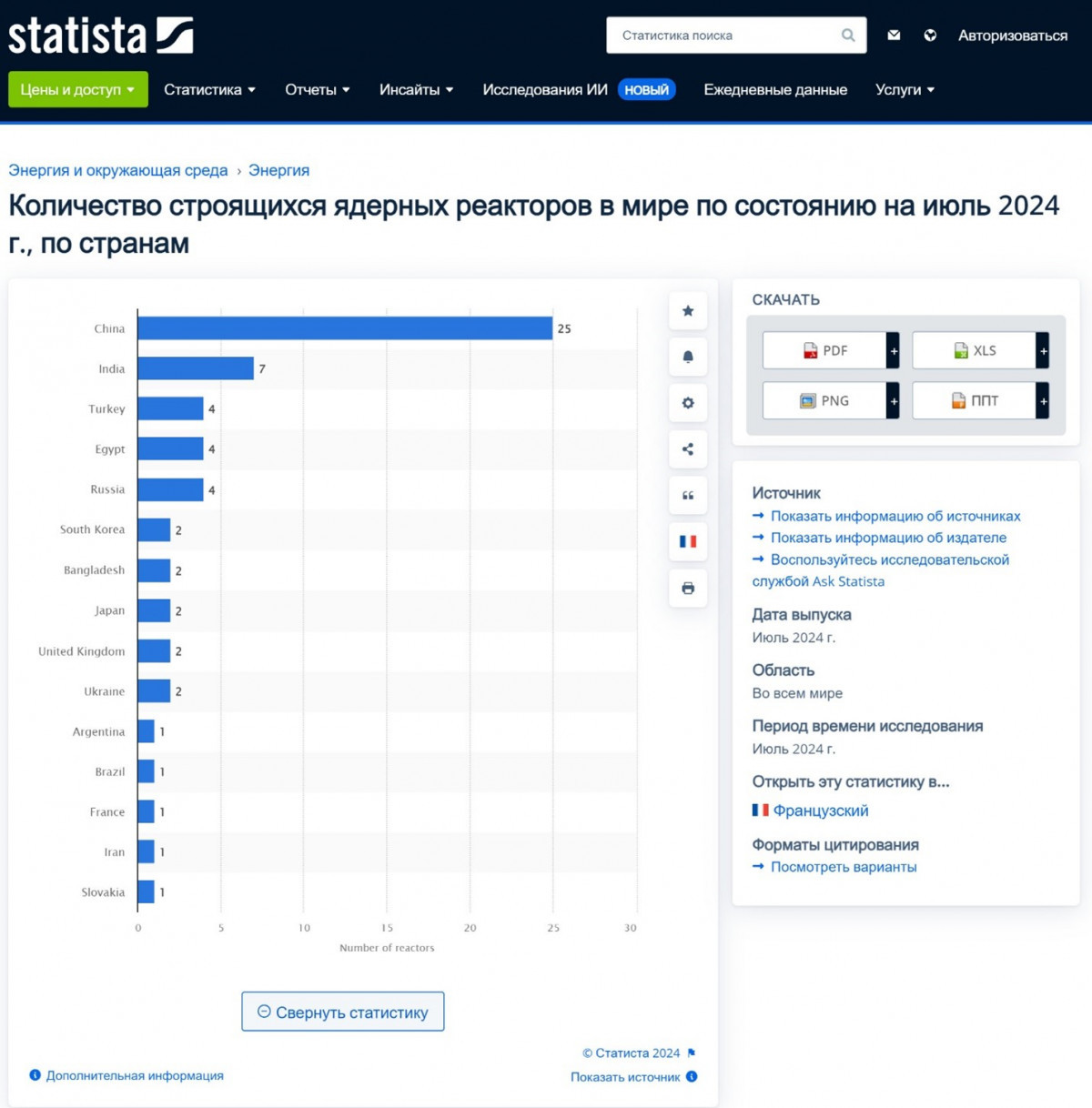The height and width of the screenshot is (1108, 1092).
Task: Click the quotation mark citation icon
Action: coord(688,496)
